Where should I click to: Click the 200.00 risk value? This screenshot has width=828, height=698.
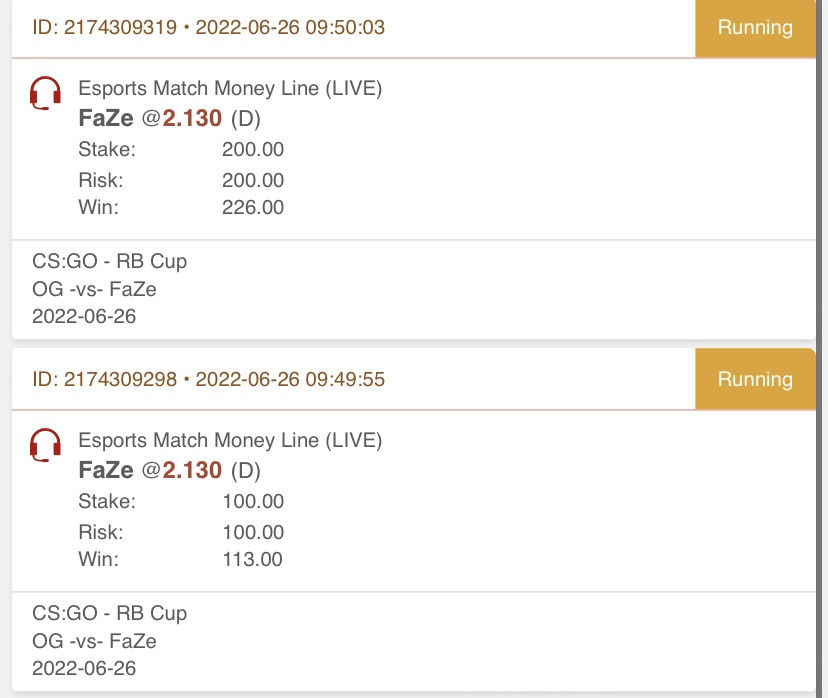pos(253,181)
